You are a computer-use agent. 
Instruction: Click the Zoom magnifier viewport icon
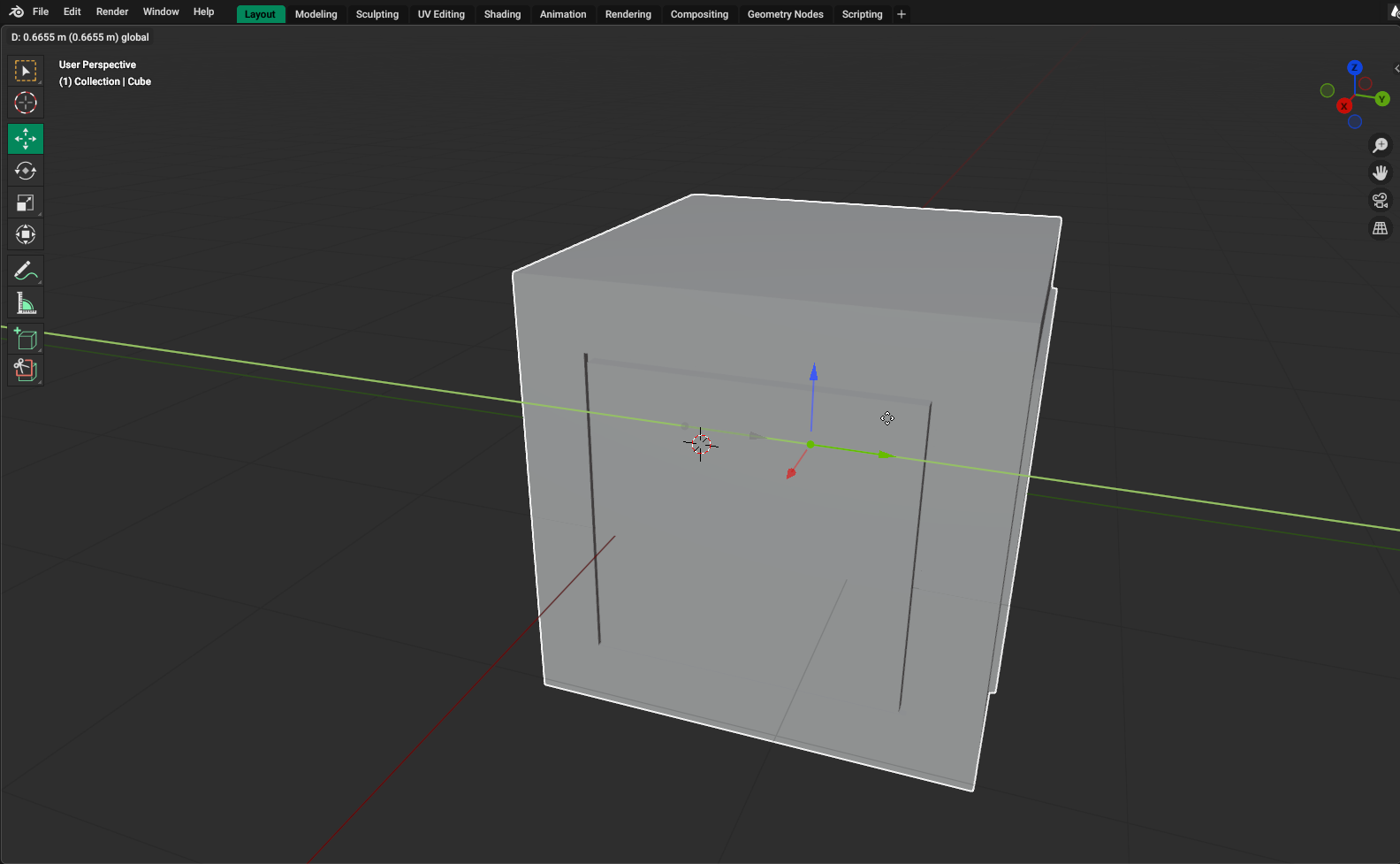pos(1381,145)
